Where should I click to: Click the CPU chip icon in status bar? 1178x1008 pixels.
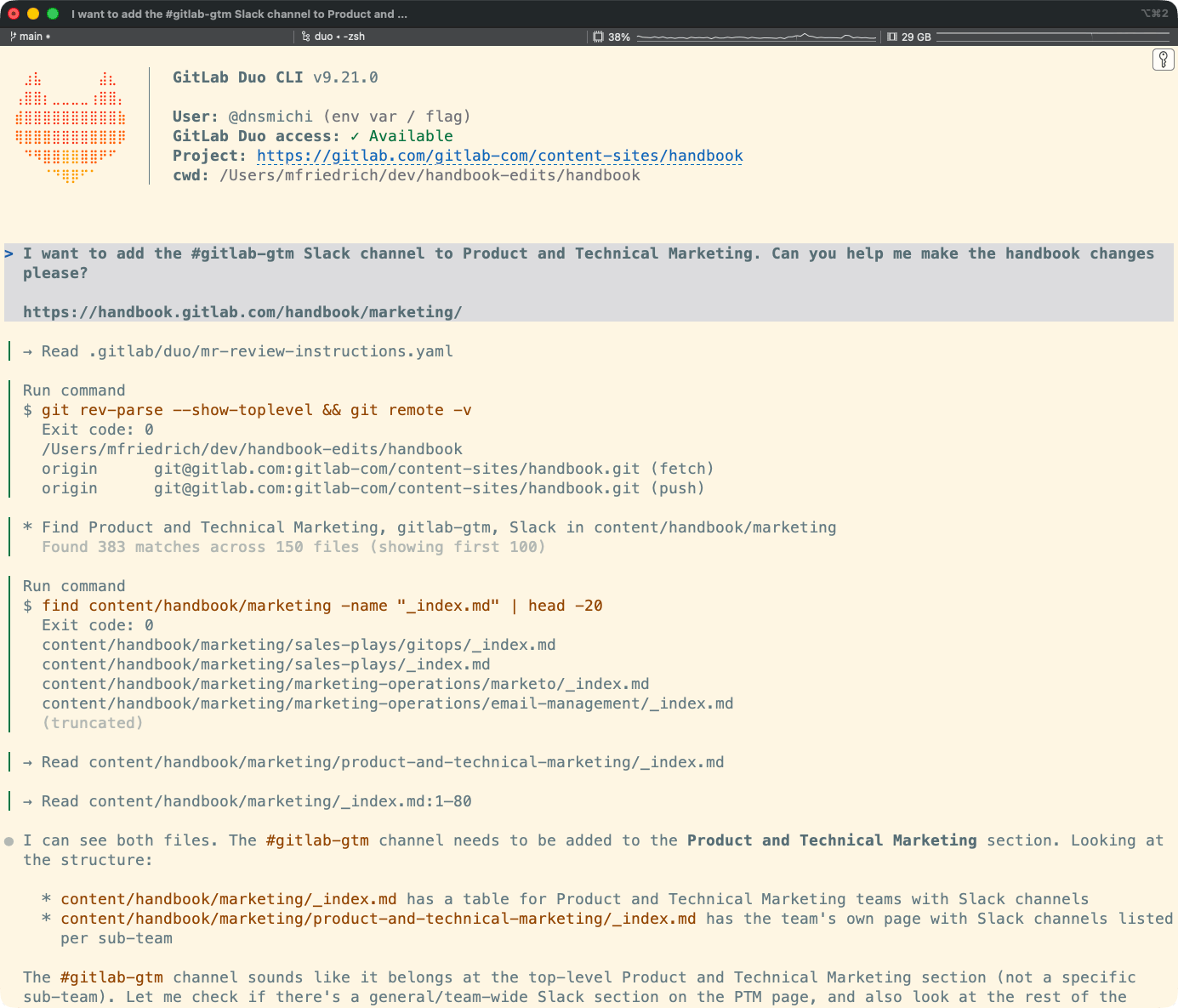[599, 37]
